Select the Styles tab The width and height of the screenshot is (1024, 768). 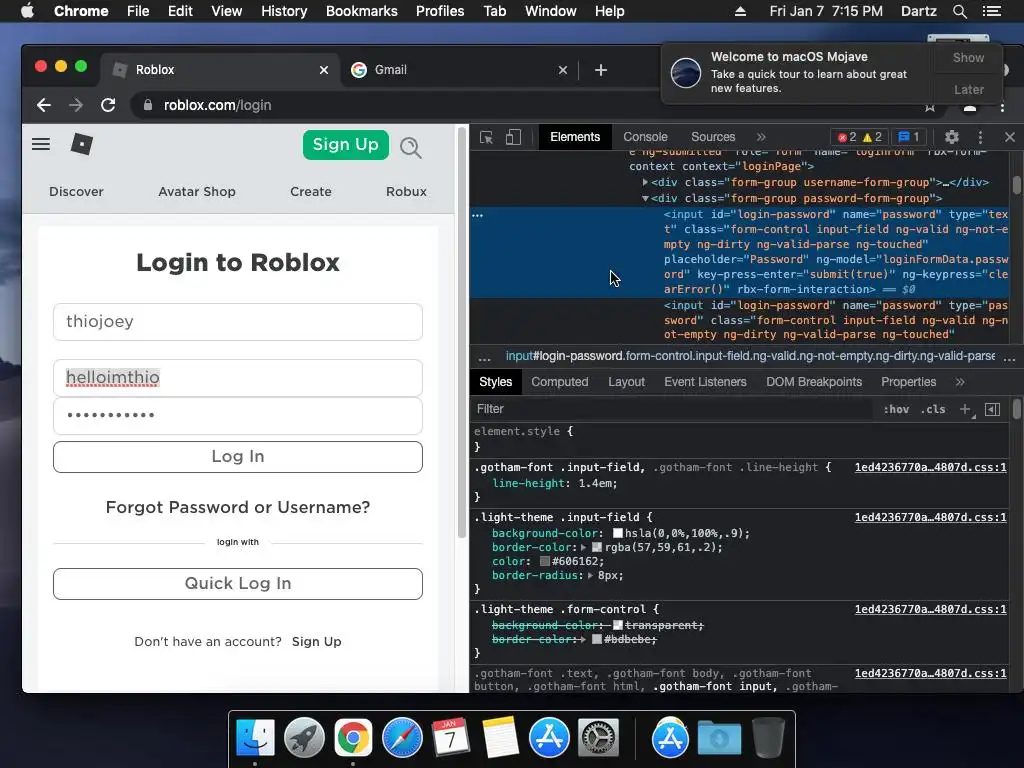pos(496,382)
